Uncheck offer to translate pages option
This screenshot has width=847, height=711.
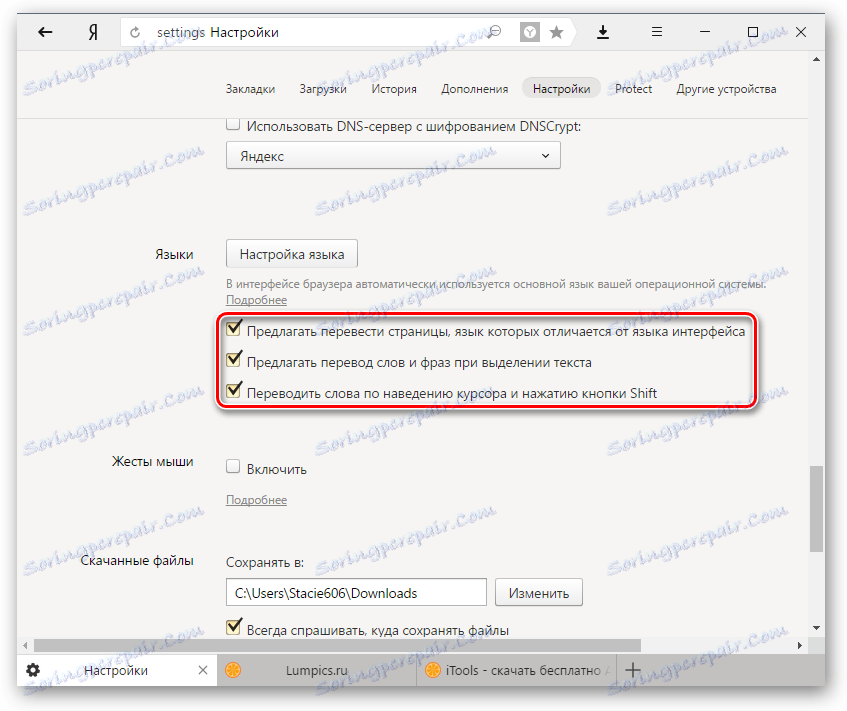[x=233, y=328]
